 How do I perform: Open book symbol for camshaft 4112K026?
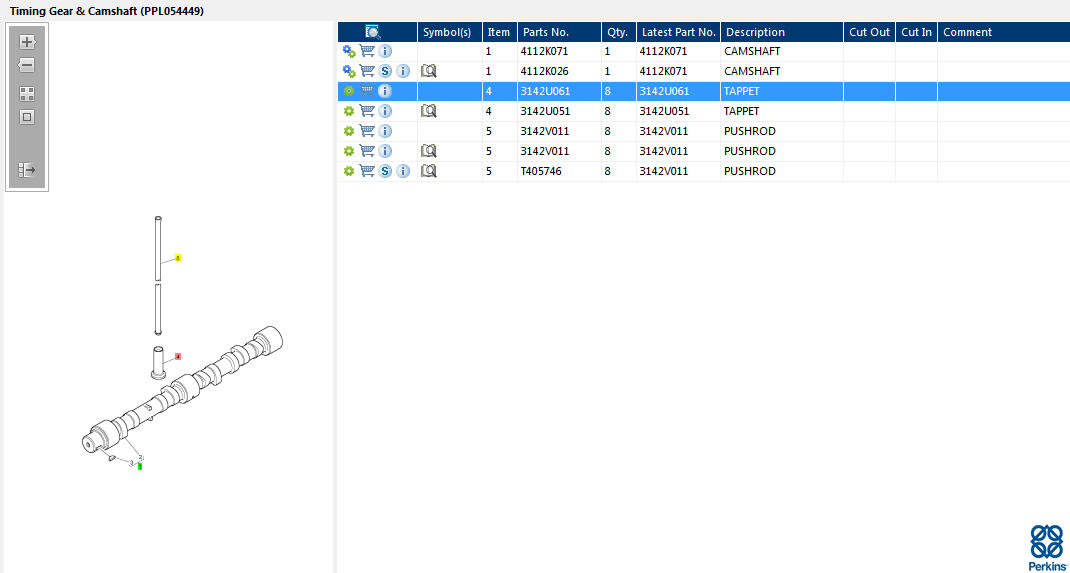pyautogui.click(x=429, y=71)
